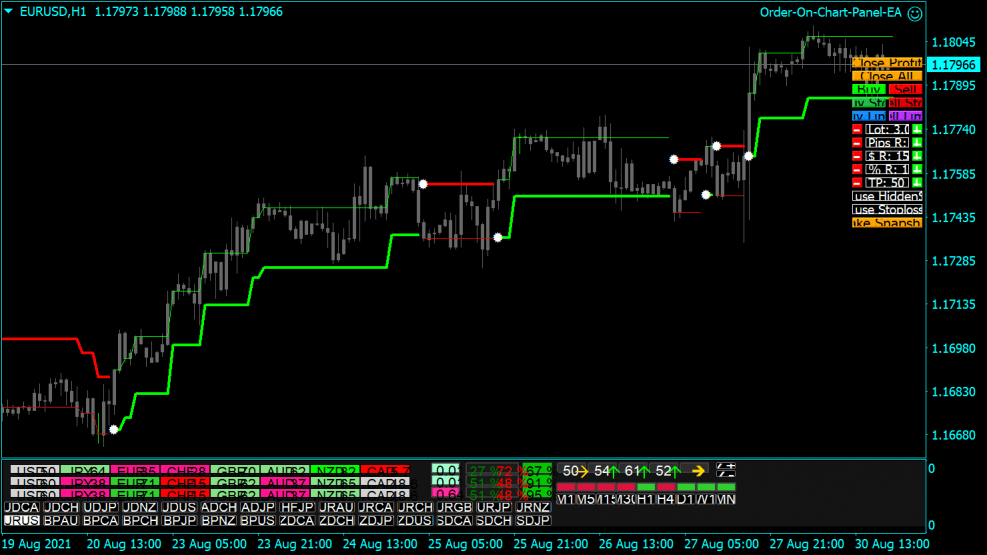Viewport: 987px width, 555px height.
Task: Toggle the use Stoploss option
Action: pyautogui.click(x=887, y=210)
